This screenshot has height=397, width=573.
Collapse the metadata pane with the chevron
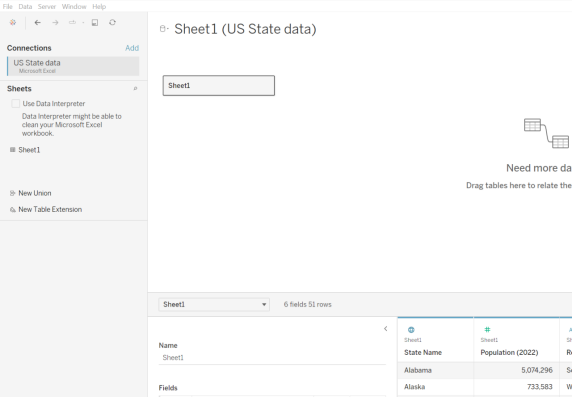pyautogui.click(x=386, y=329)
